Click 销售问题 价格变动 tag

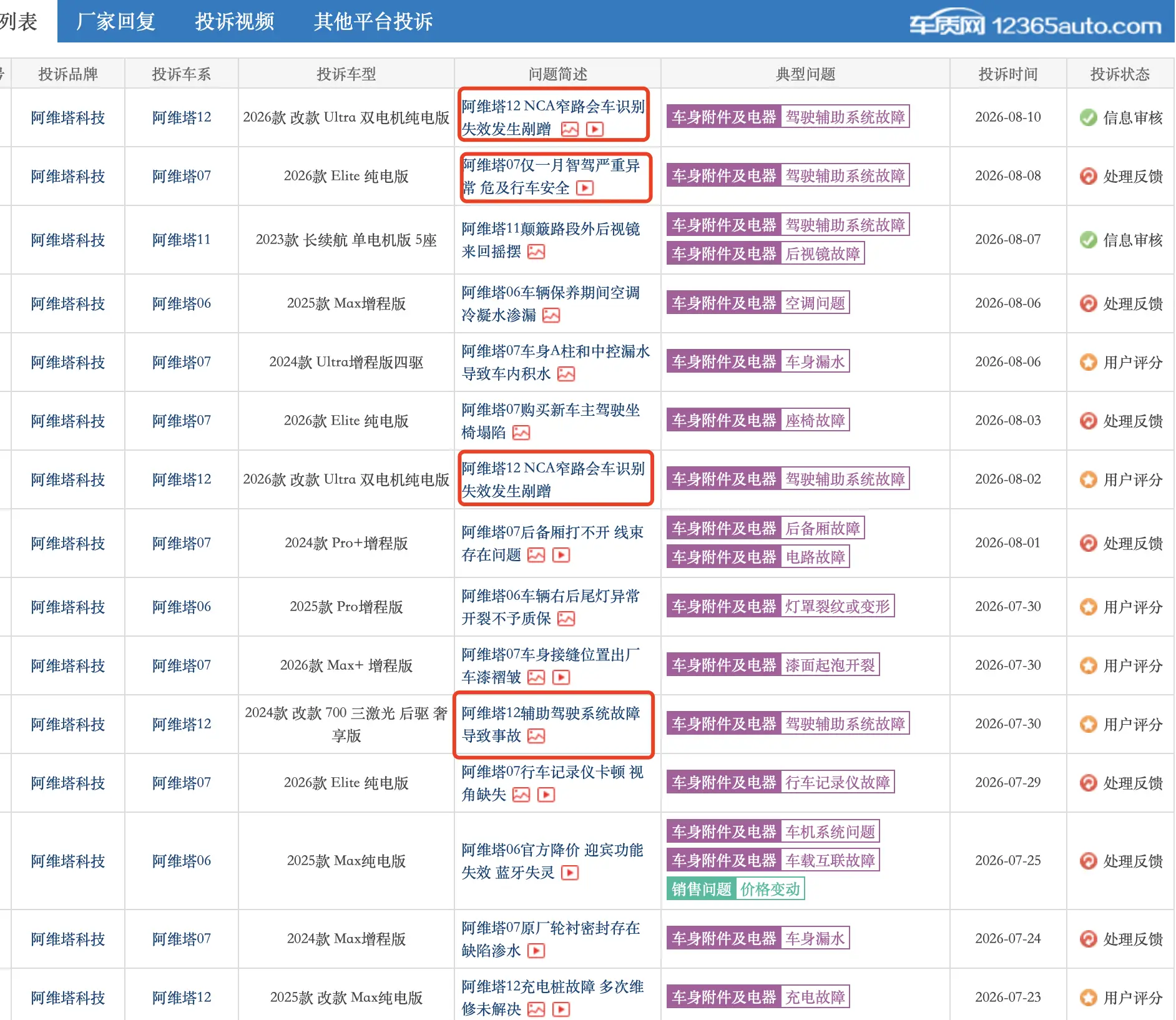[736, 889]
